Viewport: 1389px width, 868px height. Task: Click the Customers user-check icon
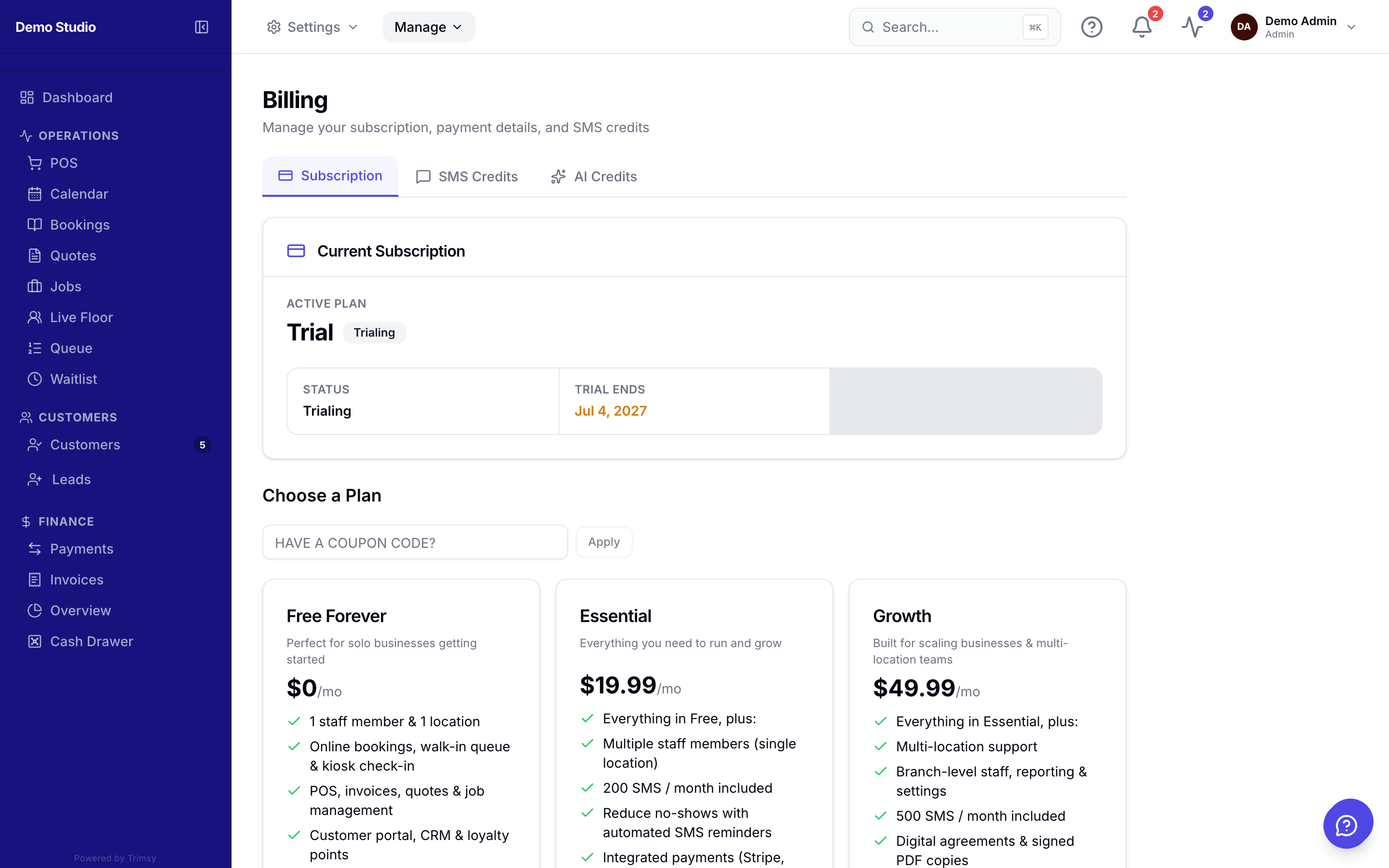(x=34, y=445)
